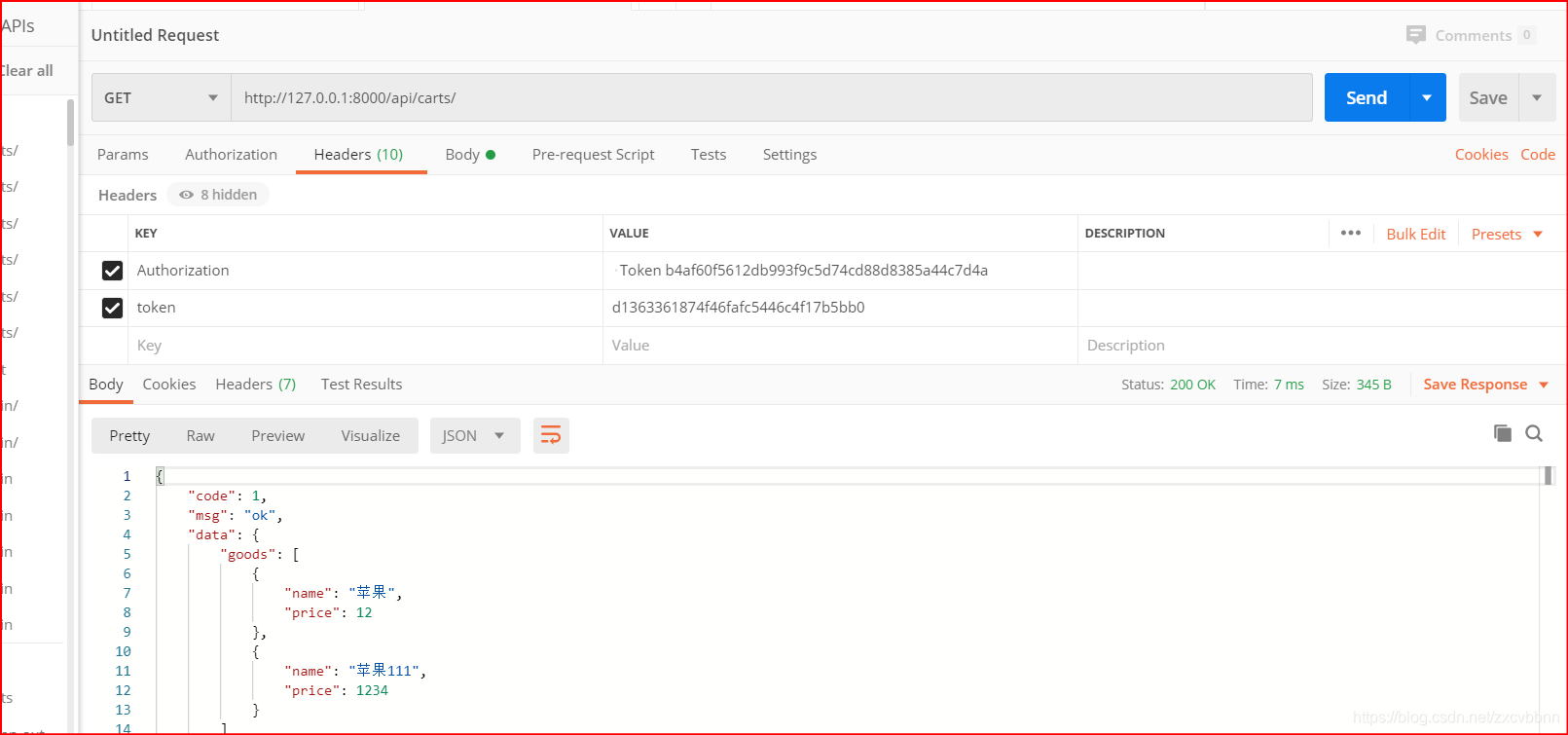Open the Tests tab
This screenshot has width=1568, height=735.
tap(709, 154)
